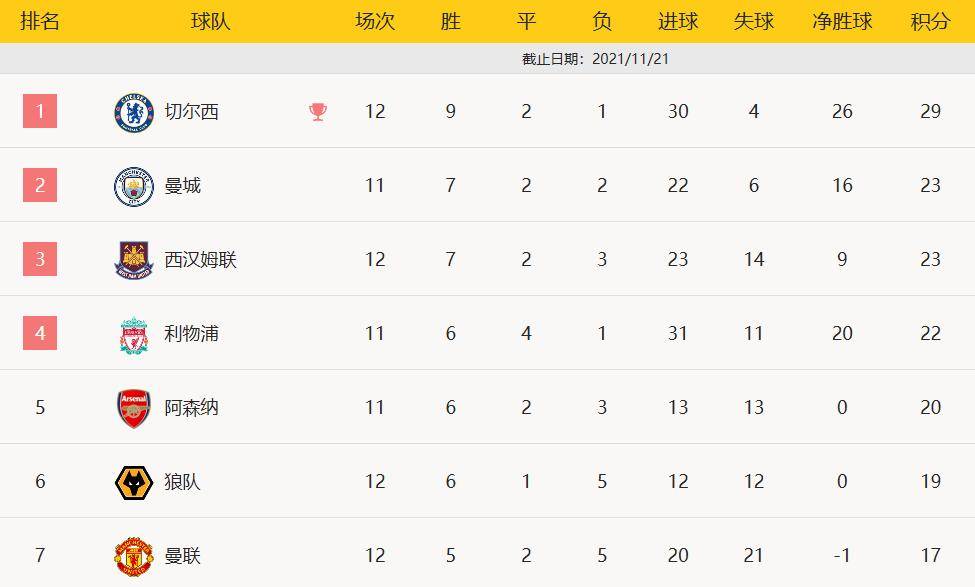Click the Manchester United crest icon
The image size is (975, 587).
pos(133,556)
